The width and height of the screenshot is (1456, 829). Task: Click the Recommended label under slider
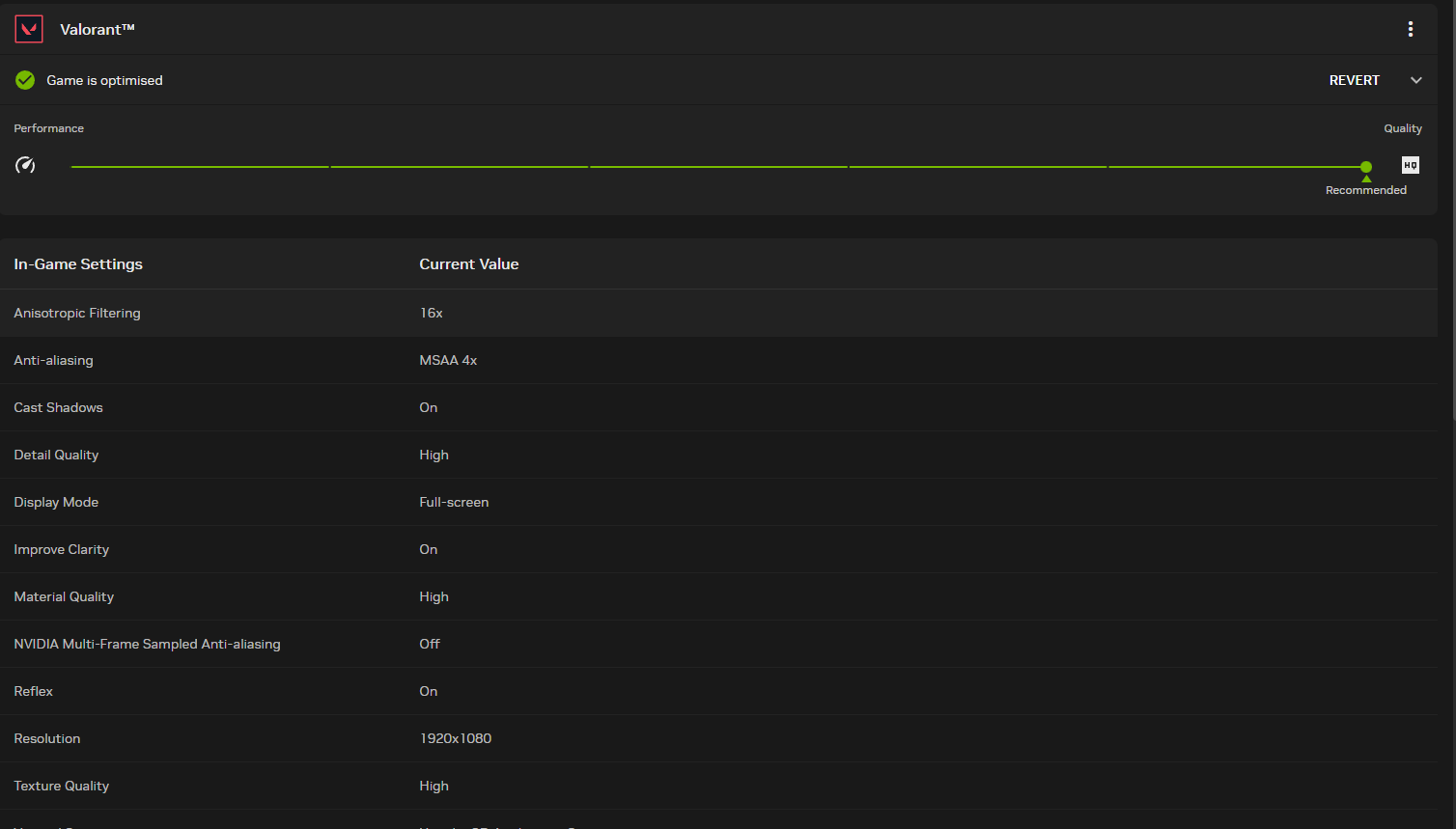1366,190
